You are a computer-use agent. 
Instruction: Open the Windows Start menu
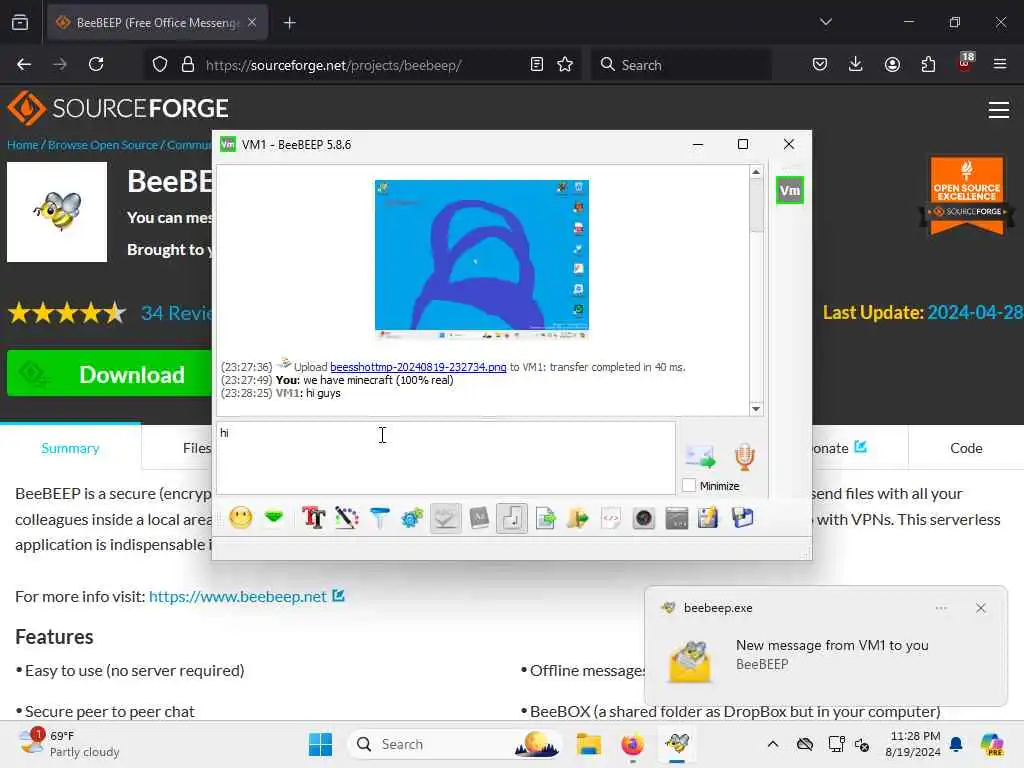320,744
